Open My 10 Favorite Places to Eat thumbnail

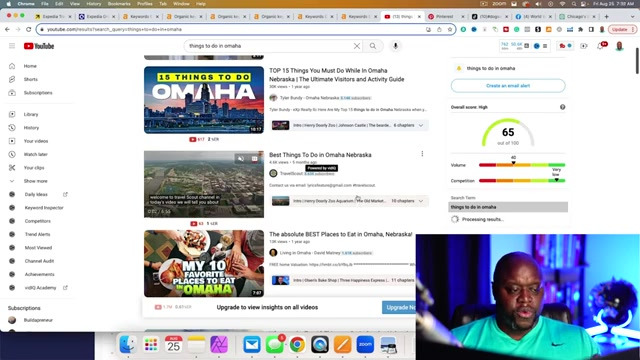coord(204,264)
